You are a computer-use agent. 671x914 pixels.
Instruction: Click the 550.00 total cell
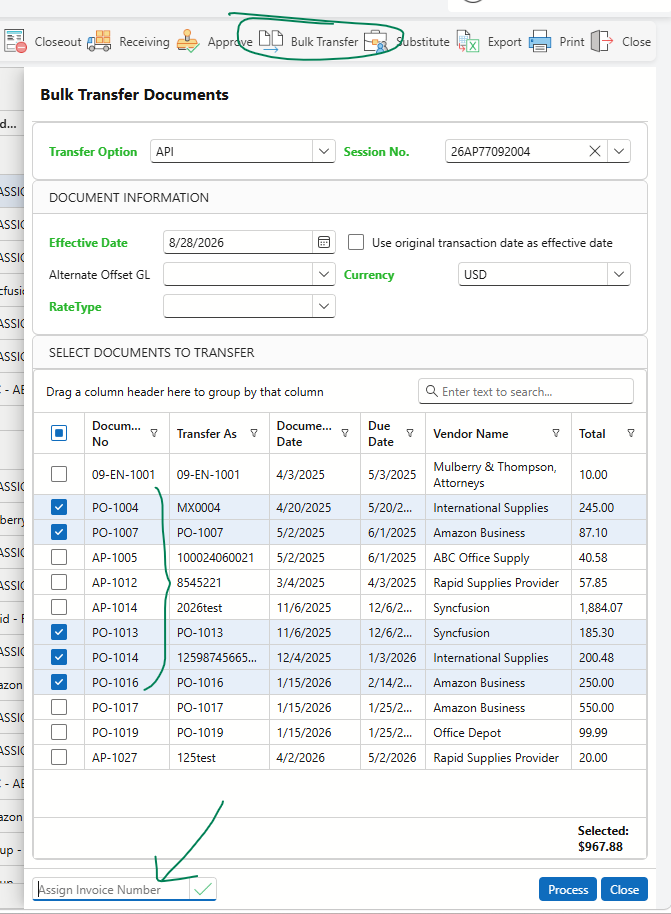coord(609,708)
